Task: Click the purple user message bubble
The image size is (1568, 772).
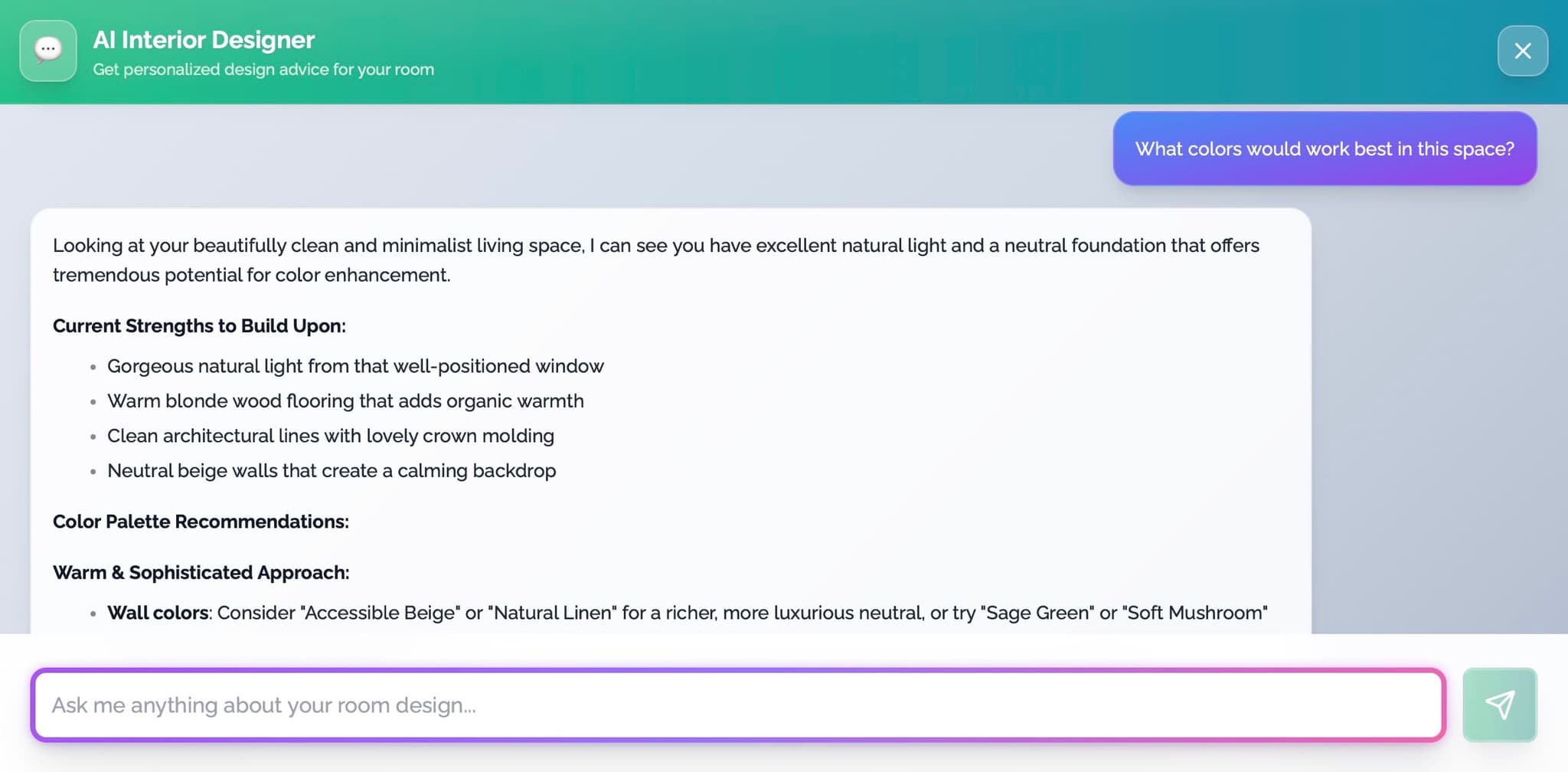Action: click(x=1324, y=149)
